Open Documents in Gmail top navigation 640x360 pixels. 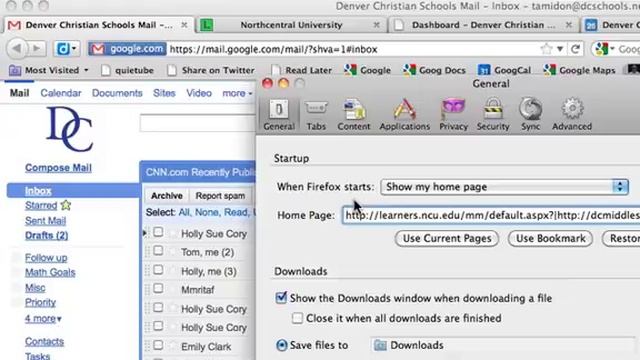point(117,93)
